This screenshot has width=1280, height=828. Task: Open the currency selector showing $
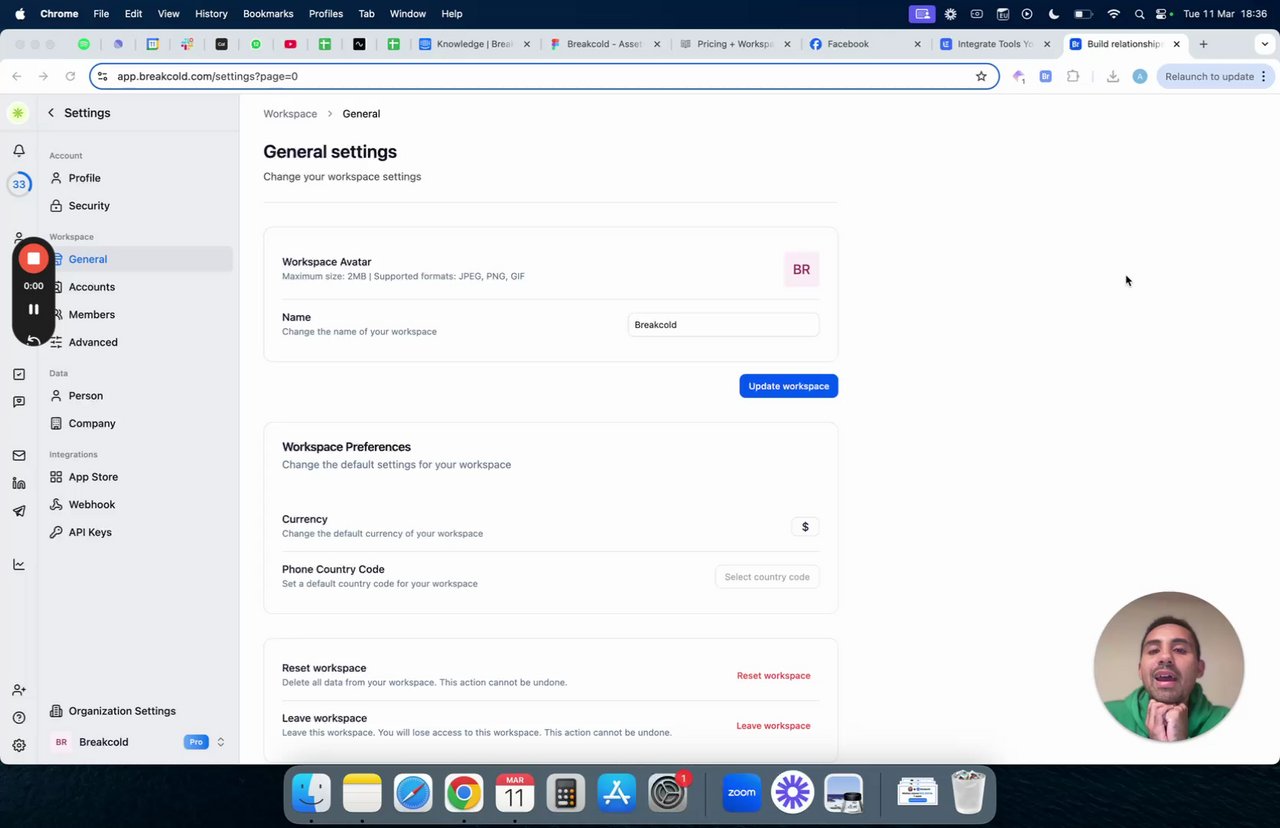[x=805, y=527]
